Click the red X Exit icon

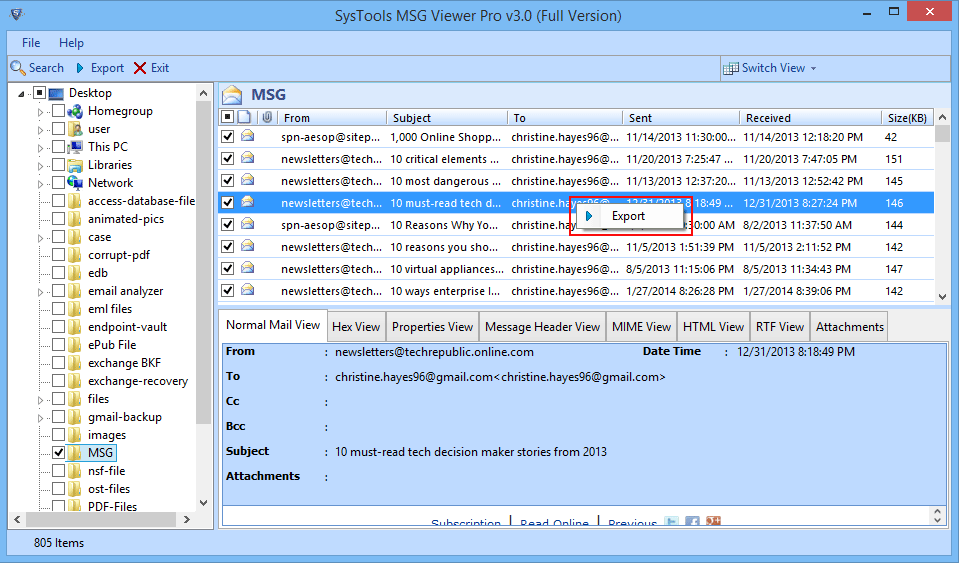pyautogui.click(x=140, y=68)
